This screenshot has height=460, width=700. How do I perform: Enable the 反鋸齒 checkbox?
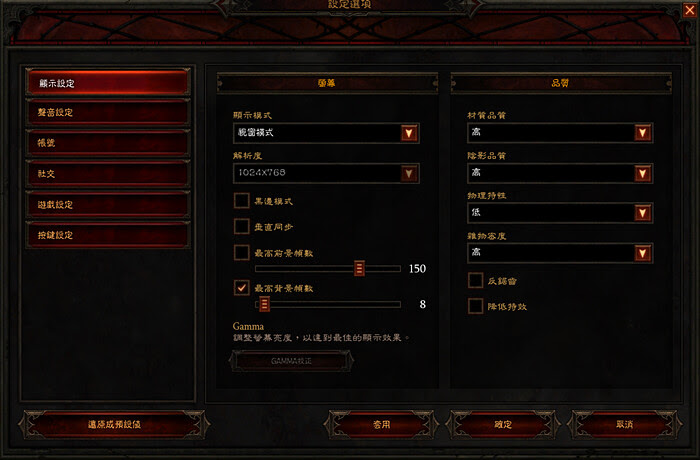pyautogui.click(x=475, y=280)
